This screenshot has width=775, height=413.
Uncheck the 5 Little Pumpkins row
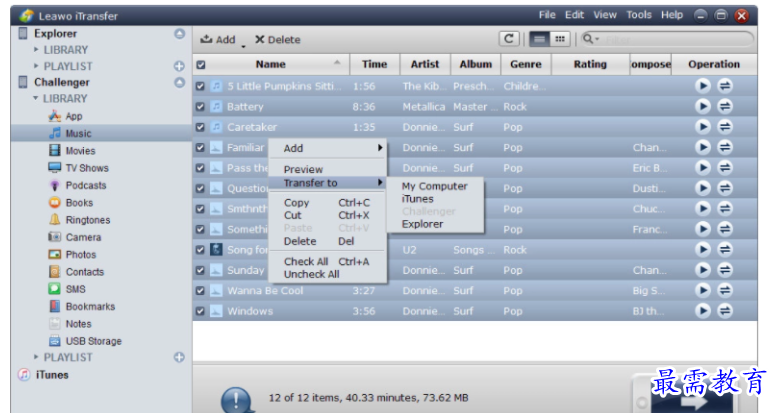click(200, 86)
